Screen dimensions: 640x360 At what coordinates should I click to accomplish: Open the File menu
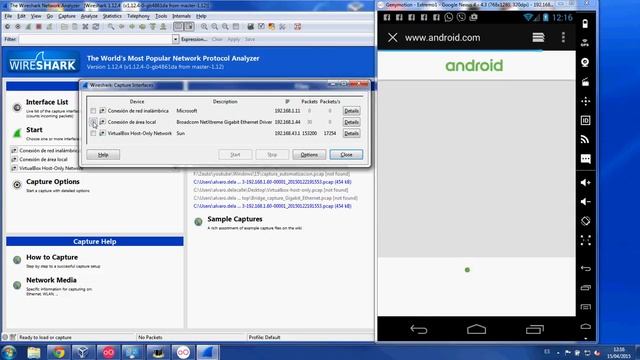(x=8, y=16)
